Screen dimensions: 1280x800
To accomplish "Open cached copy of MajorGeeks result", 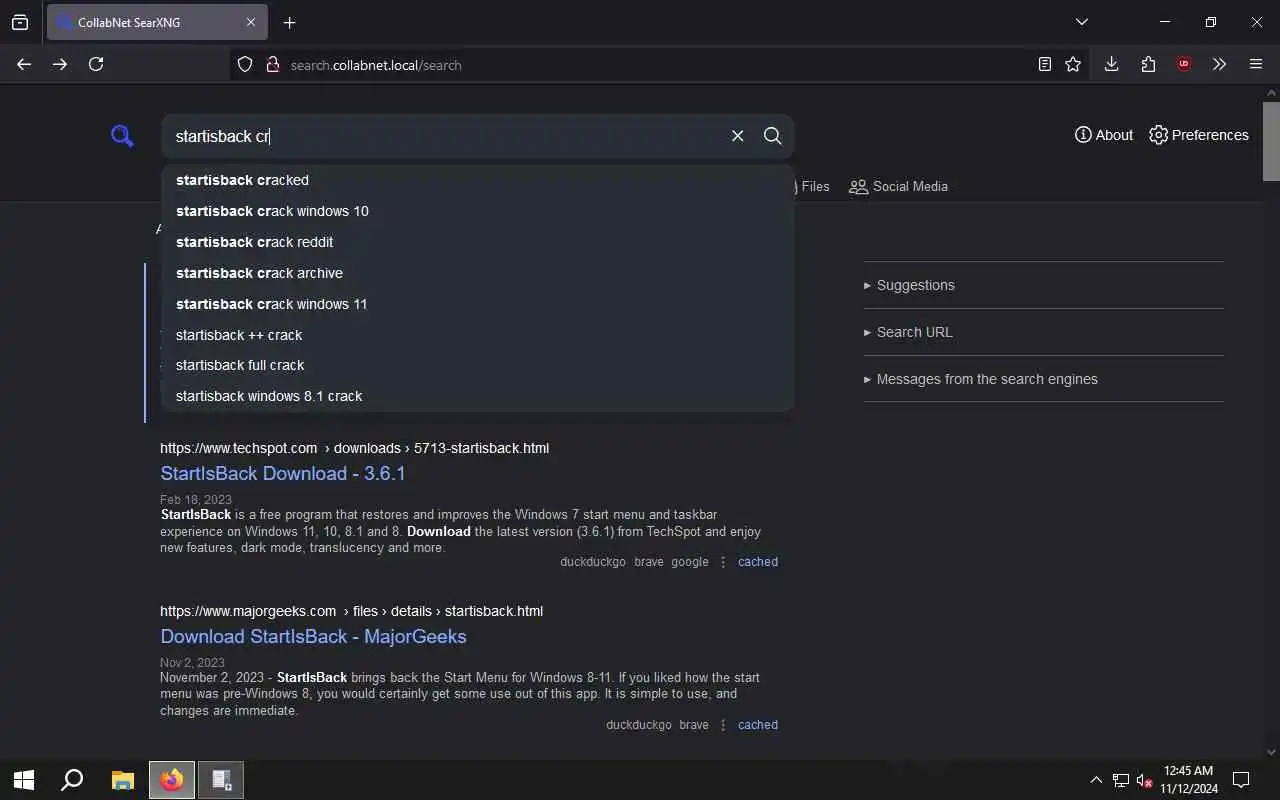I will (758, 725).
